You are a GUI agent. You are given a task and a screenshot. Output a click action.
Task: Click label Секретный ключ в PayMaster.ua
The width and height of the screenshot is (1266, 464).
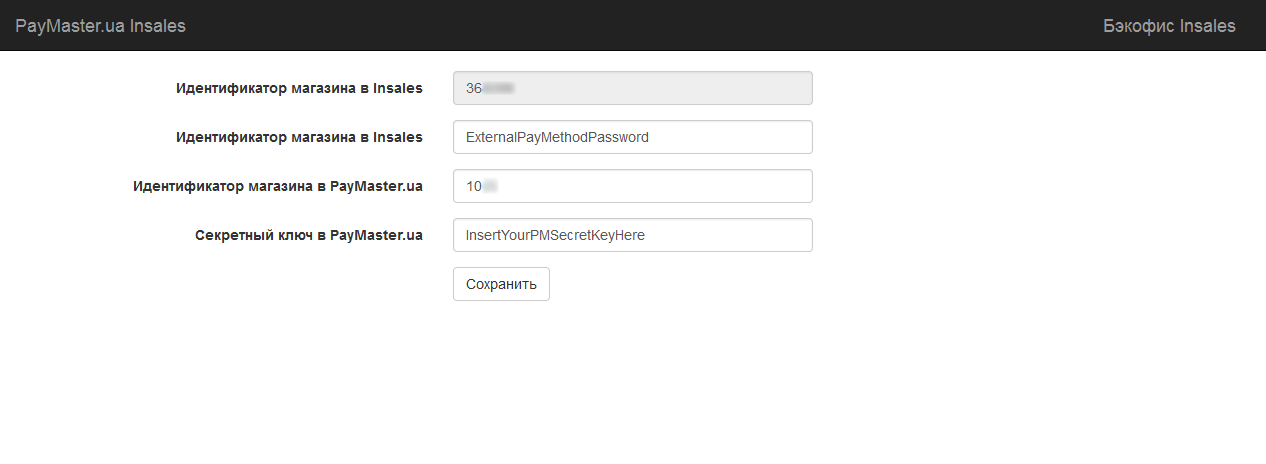[309, 235]
